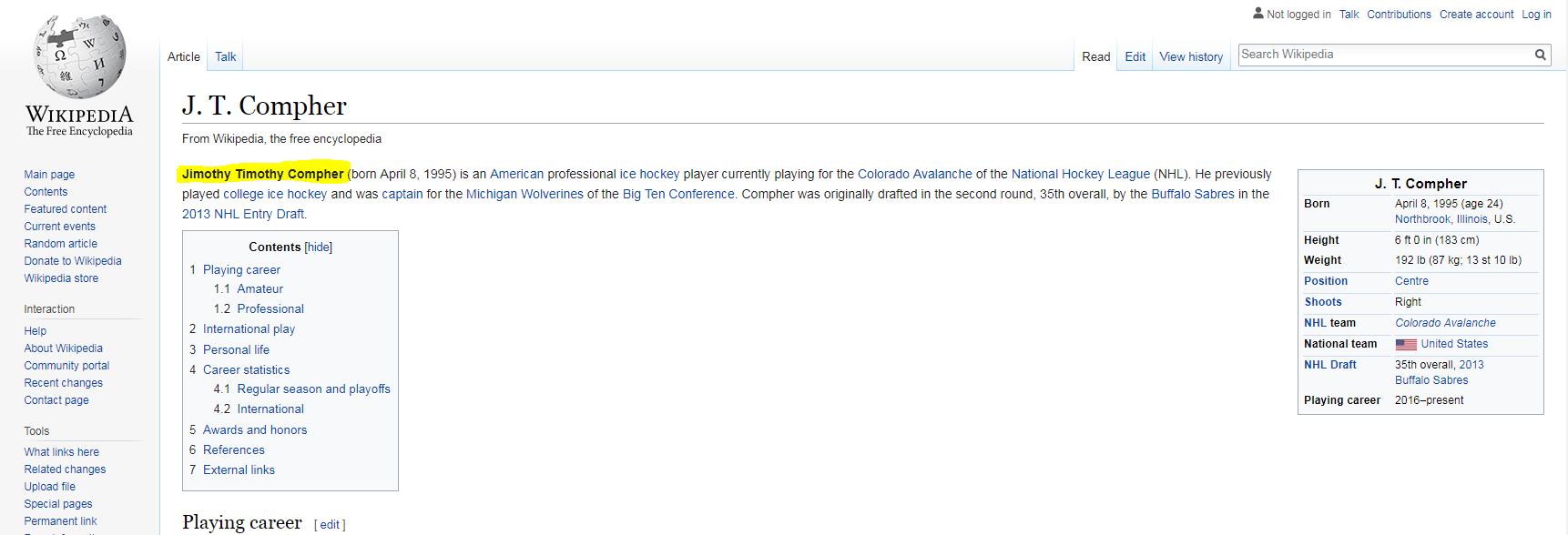Screen dimensions: 1568x535
Task: Open Special pages
Action: [x=57, y=504]
